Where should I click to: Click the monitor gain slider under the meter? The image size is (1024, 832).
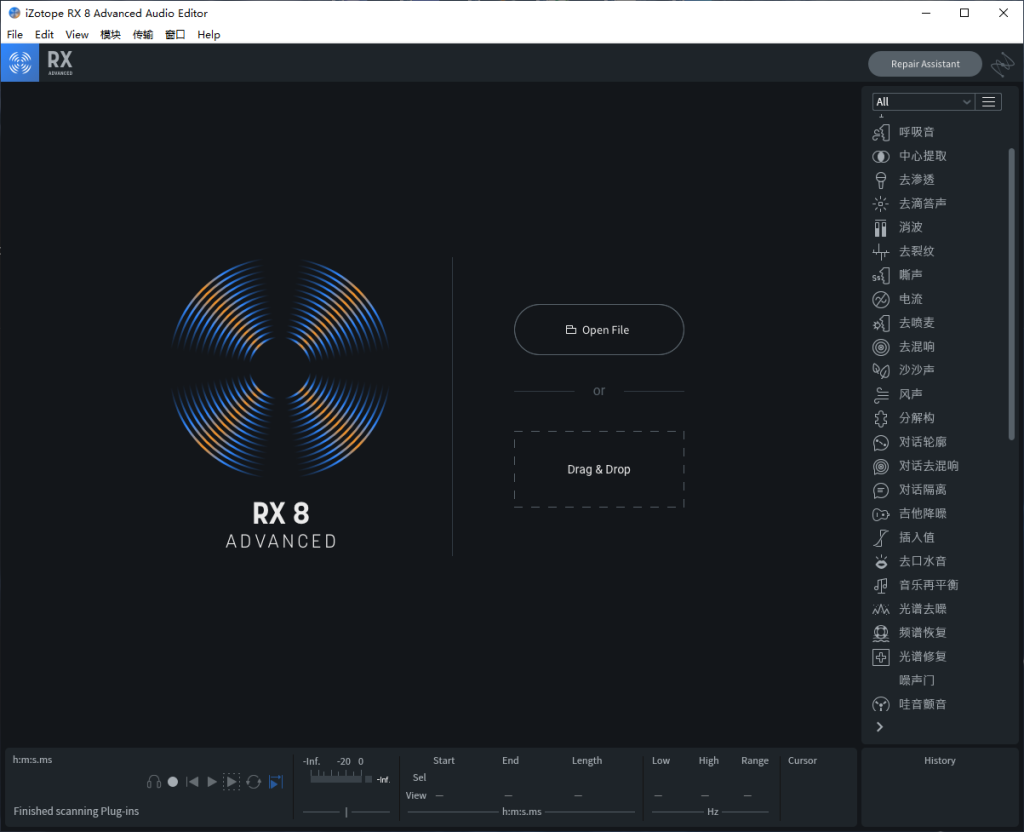[x=346, y=812]
